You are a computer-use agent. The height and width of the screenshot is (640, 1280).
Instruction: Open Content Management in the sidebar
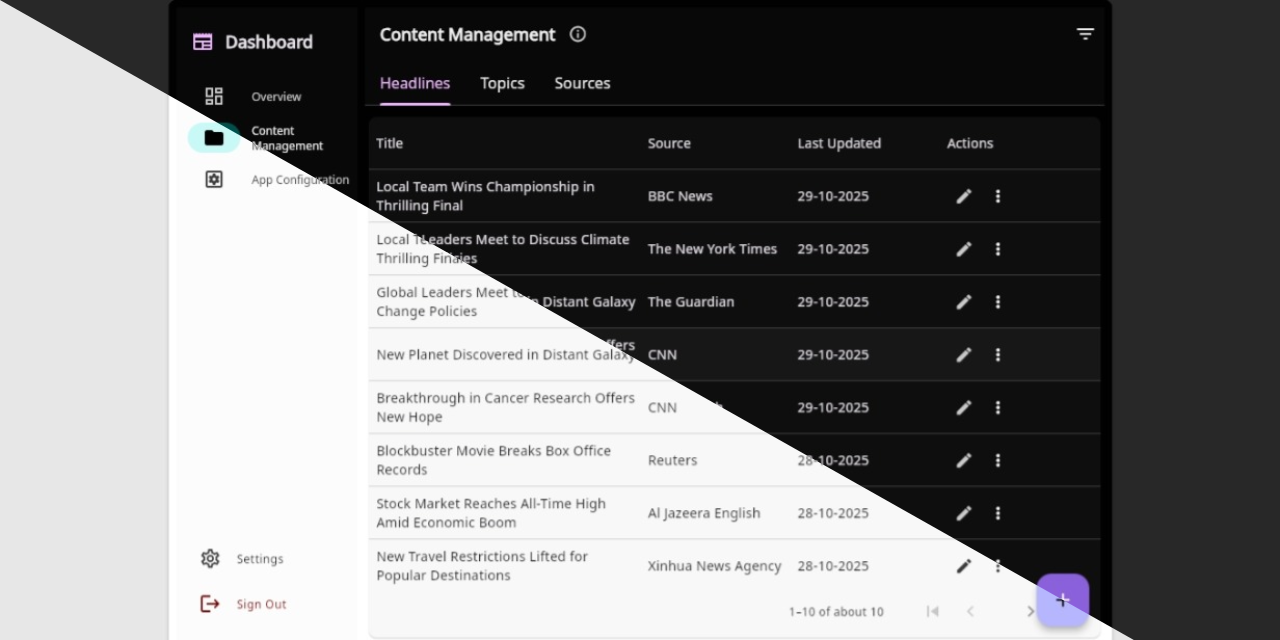point(214,138)
